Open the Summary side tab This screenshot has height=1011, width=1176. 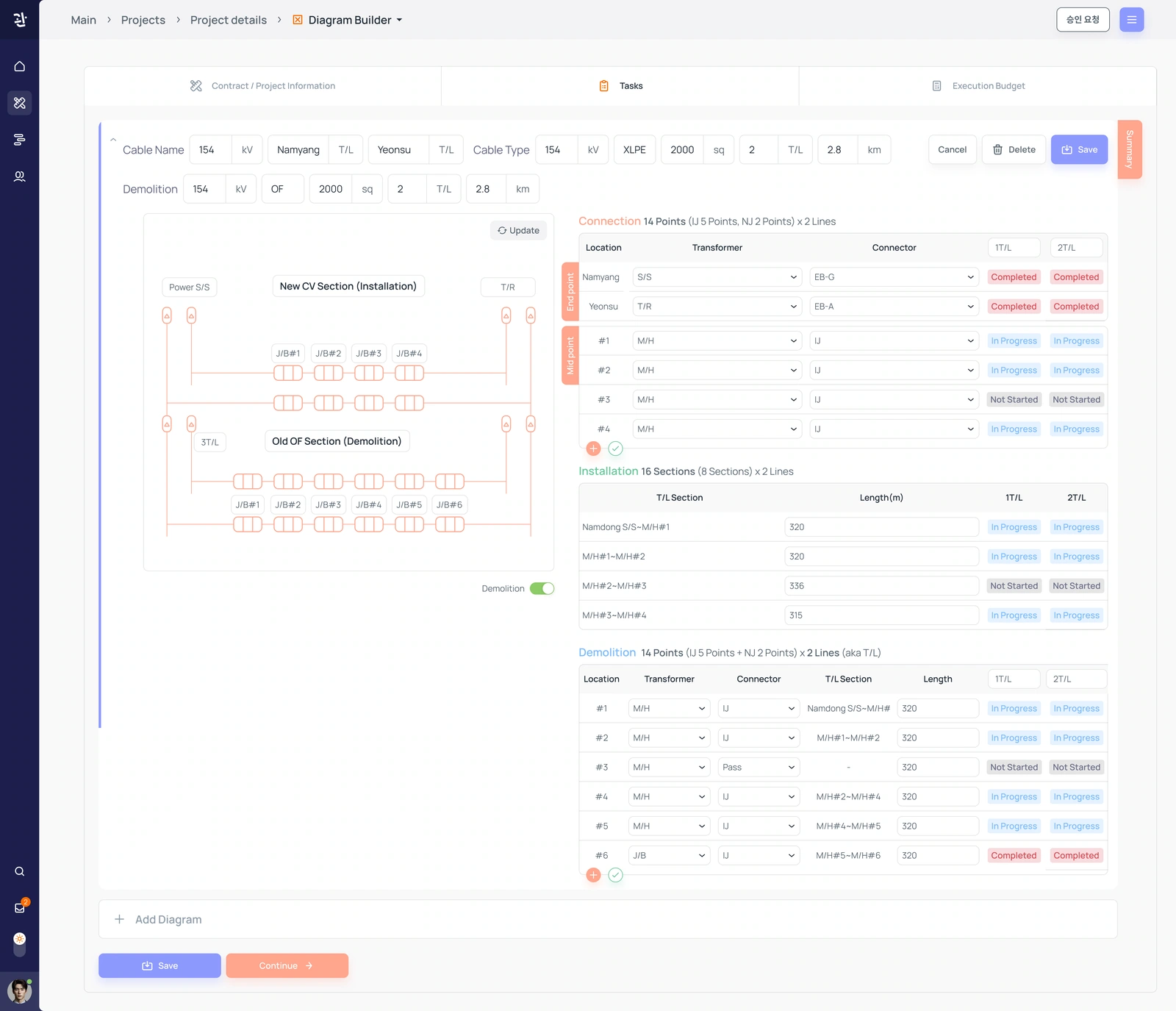point(1130,149)
